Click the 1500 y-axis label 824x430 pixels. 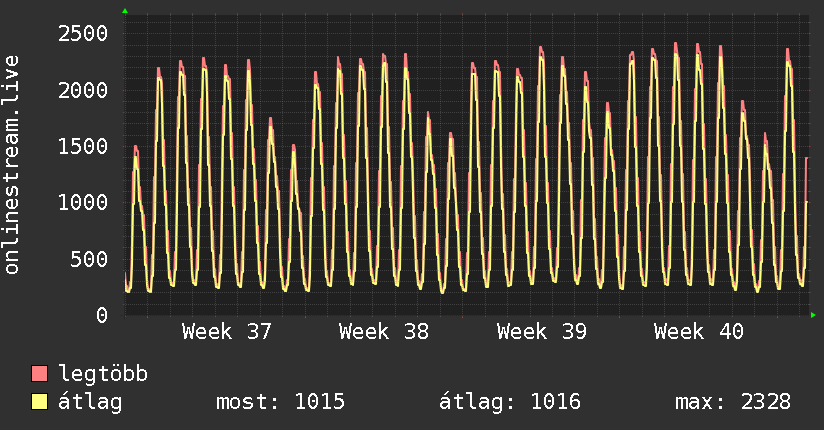point(83,146)
